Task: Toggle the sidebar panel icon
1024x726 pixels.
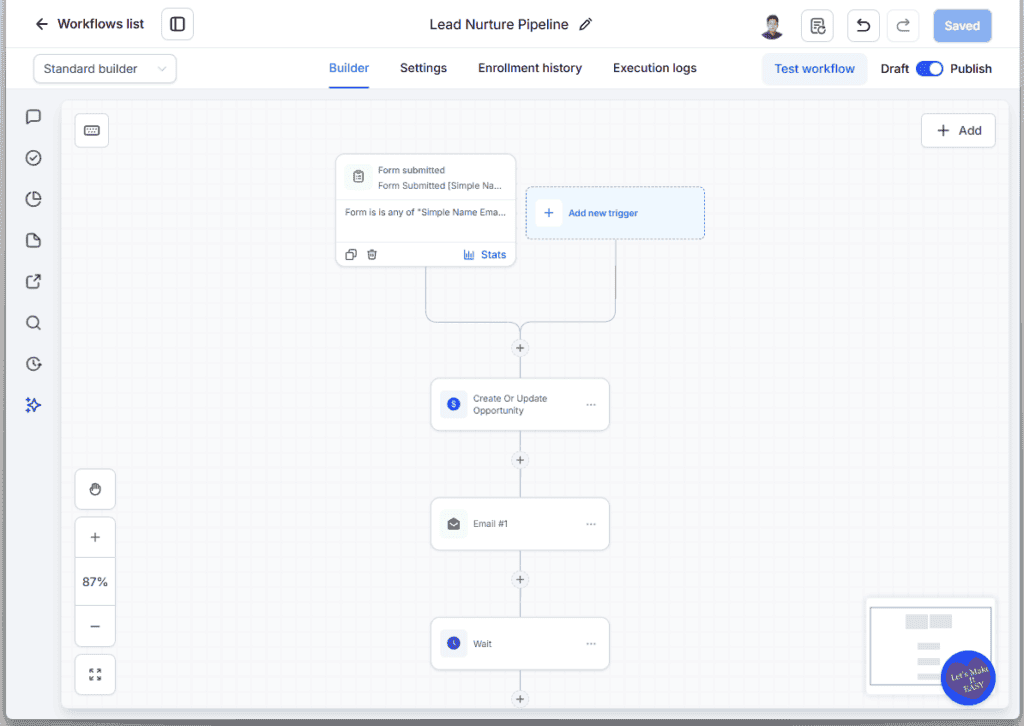Action: 178,24
